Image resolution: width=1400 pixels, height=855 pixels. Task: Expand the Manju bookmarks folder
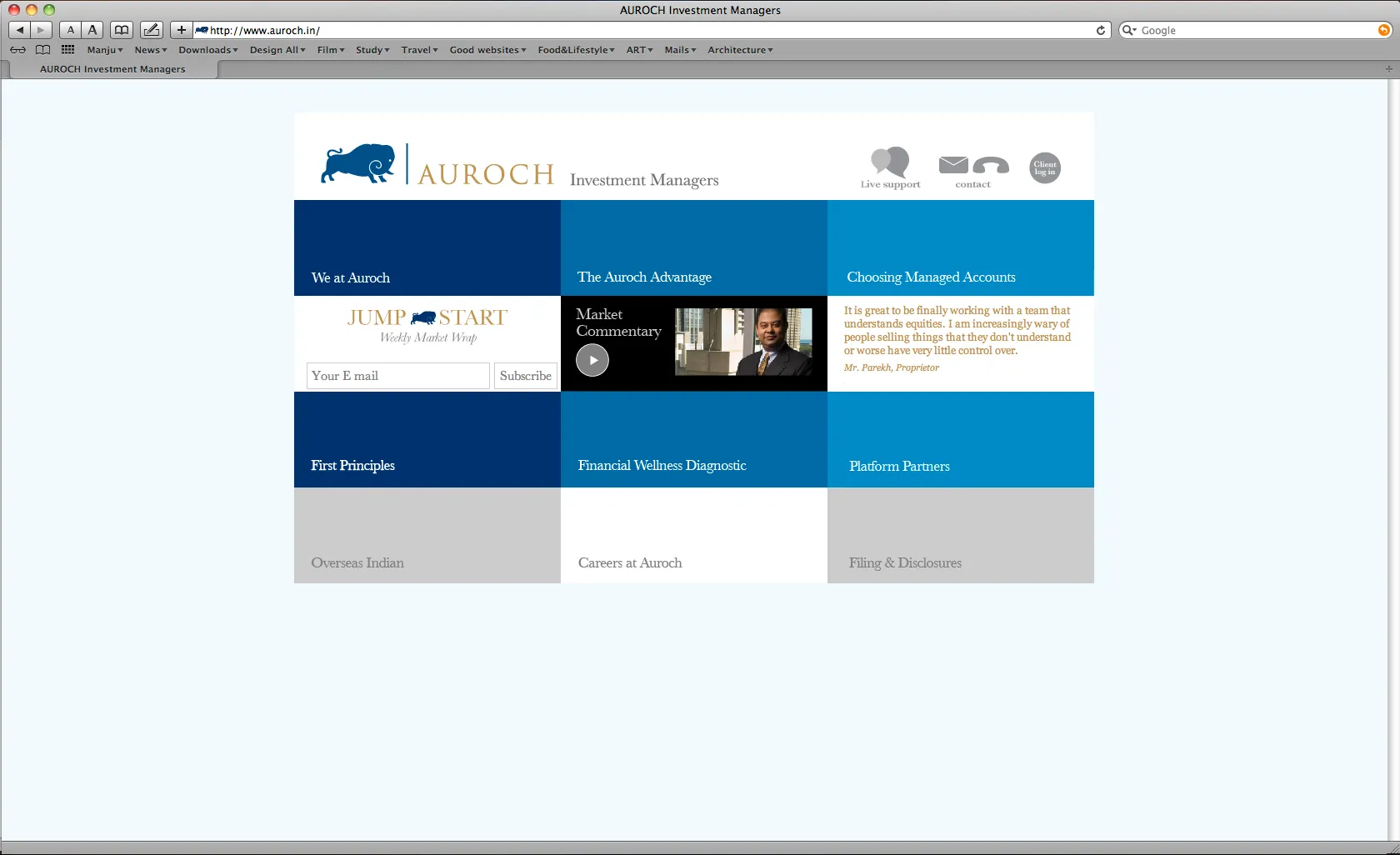click(x=105, y=50)
